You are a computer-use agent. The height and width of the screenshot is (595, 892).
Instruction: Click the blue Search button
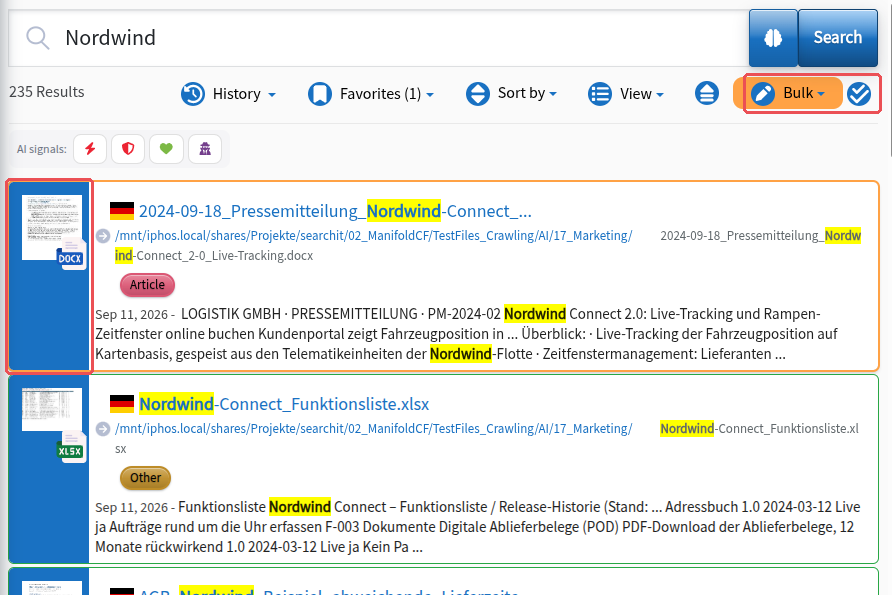point(837,38)
